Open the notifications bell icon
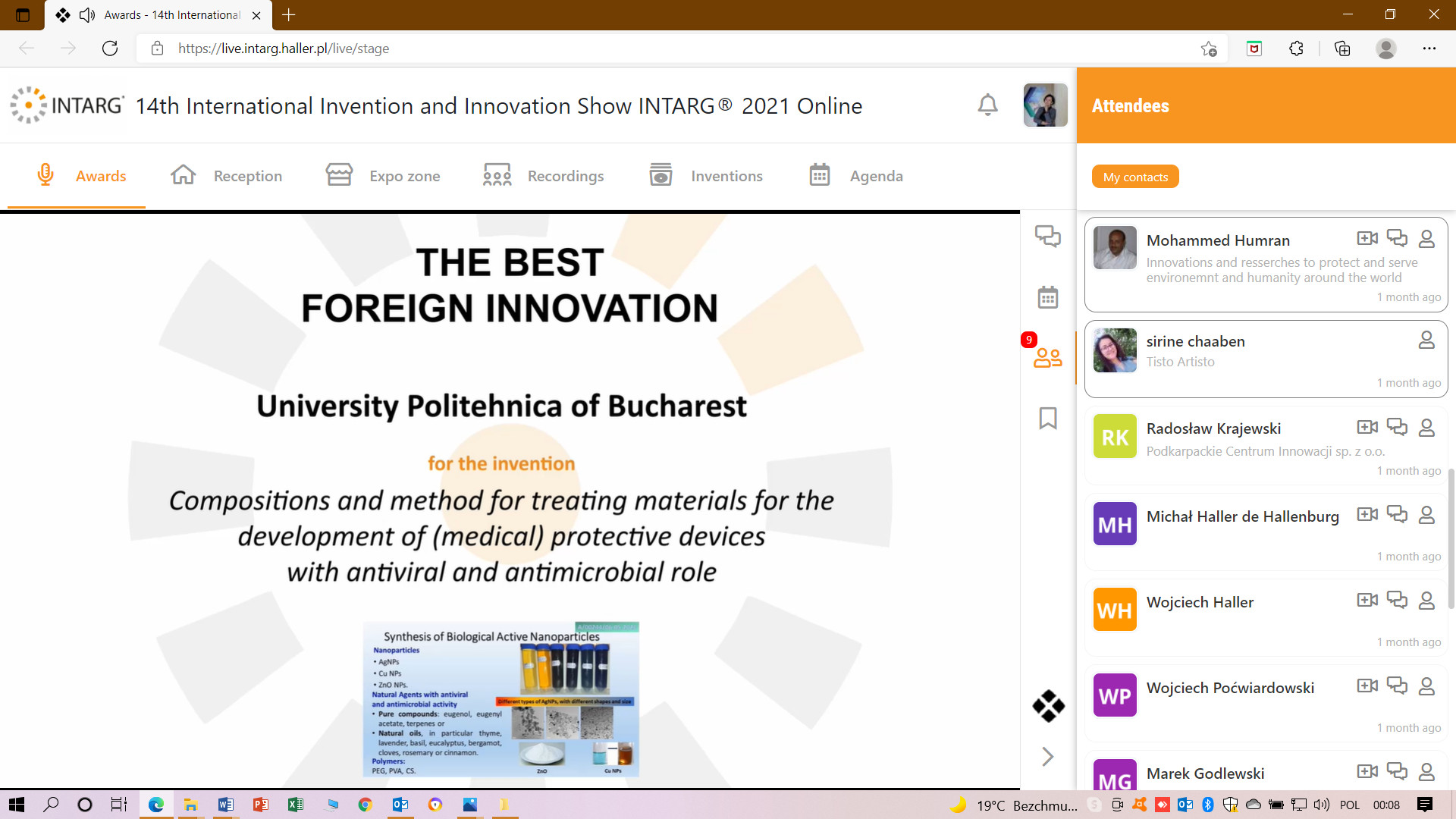1456x819 pixels. click(x=987, y=105)
